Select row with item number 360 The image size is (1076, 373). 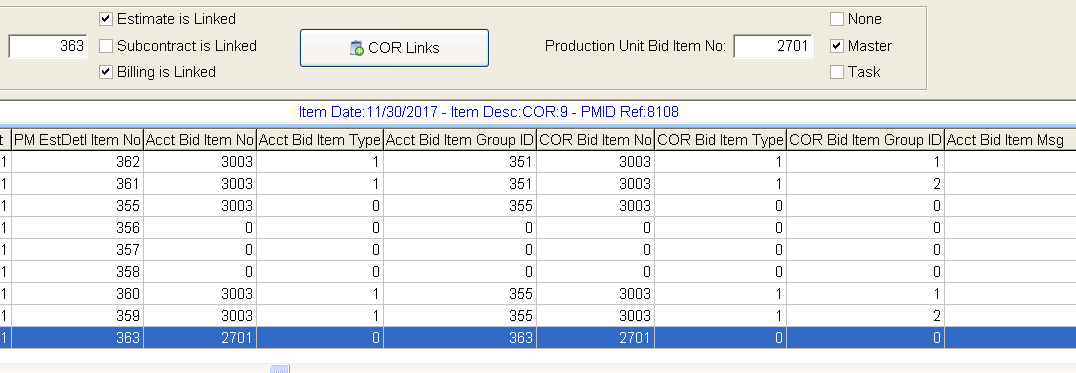click(x=538, y=293)
